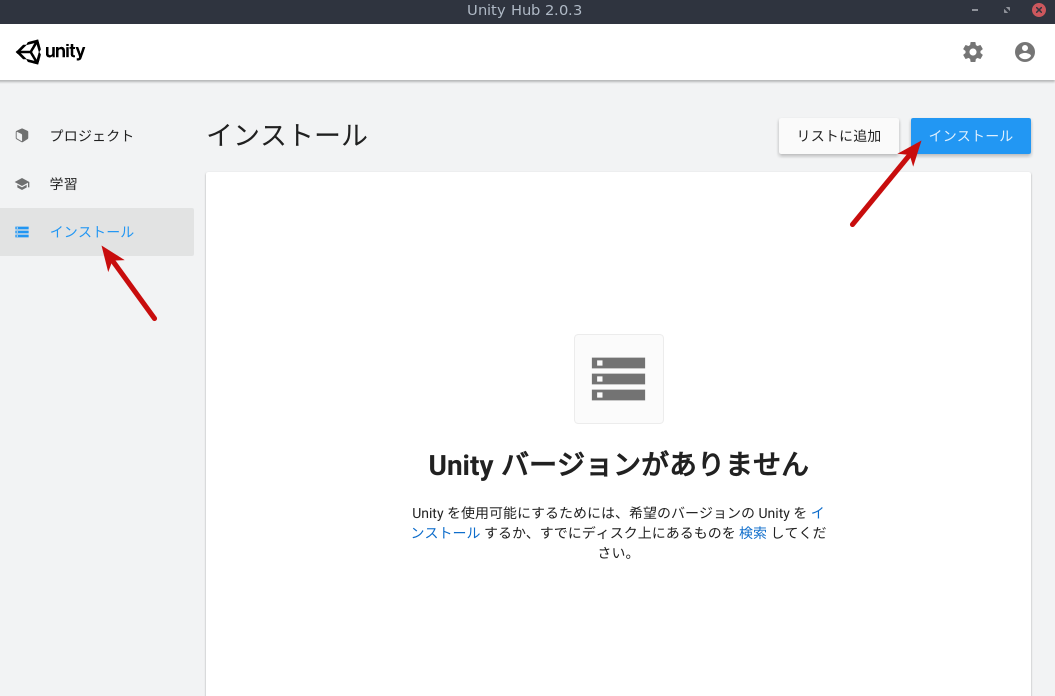Click the Unity Hub 2.0.3 title bar
Viewport: 1055px width, 696px height.
pyautogui.click(x=524, y=10)
